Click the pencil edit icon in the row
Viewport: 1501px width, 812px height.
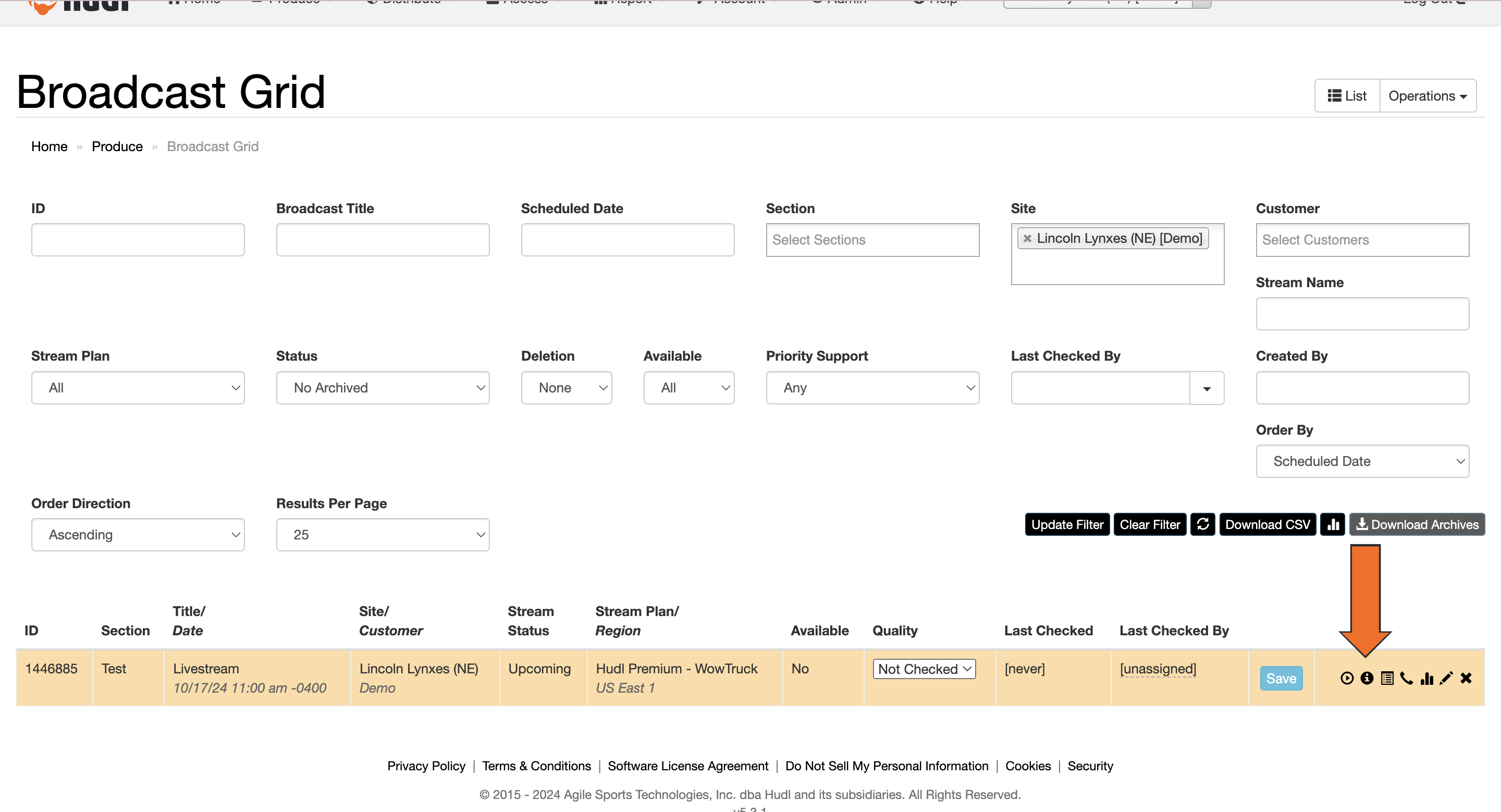[x=1446, y=678]
